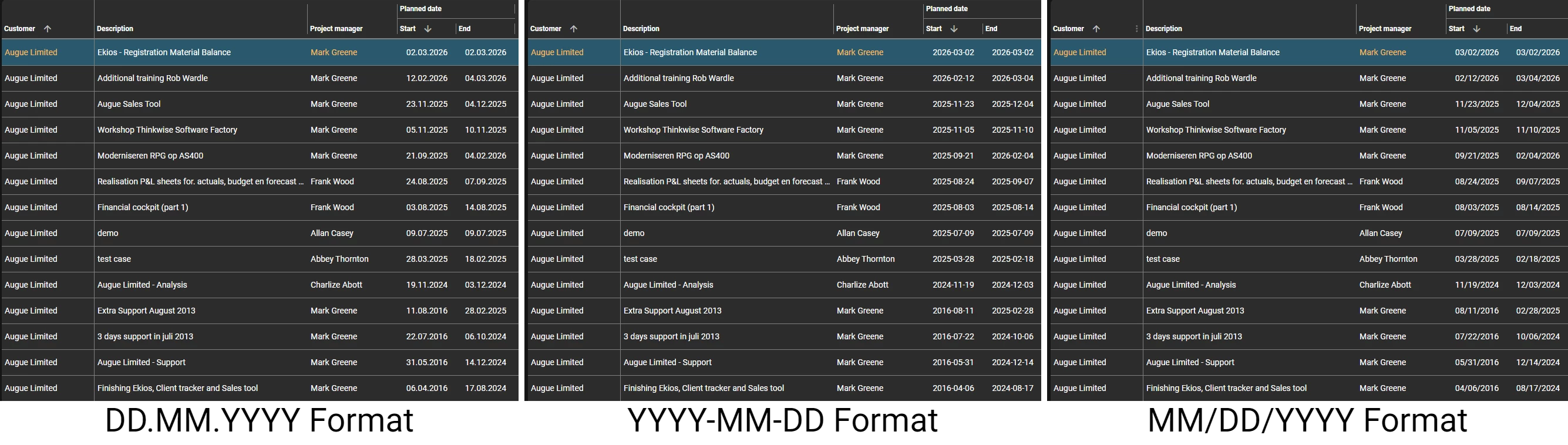The height and width of the screenshot is (445, 1568).
Task: Select Workshop Thinkwise Software Factory in YYYY-MM-DD grid
Action: [694, 130]
